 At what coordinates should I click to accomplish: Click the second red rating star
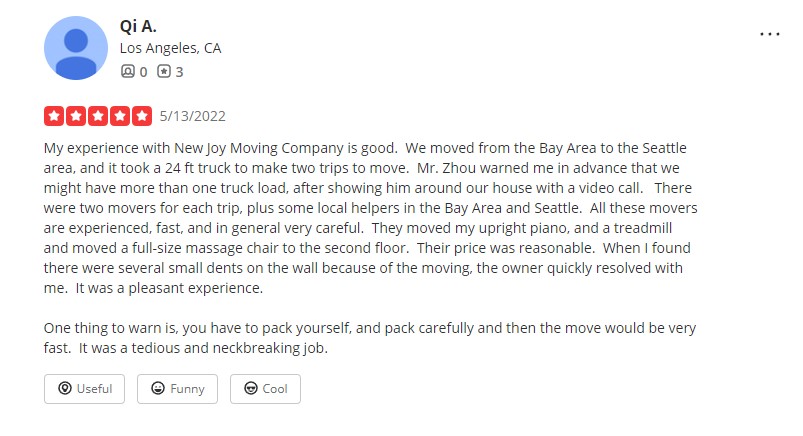click(76, 116)
